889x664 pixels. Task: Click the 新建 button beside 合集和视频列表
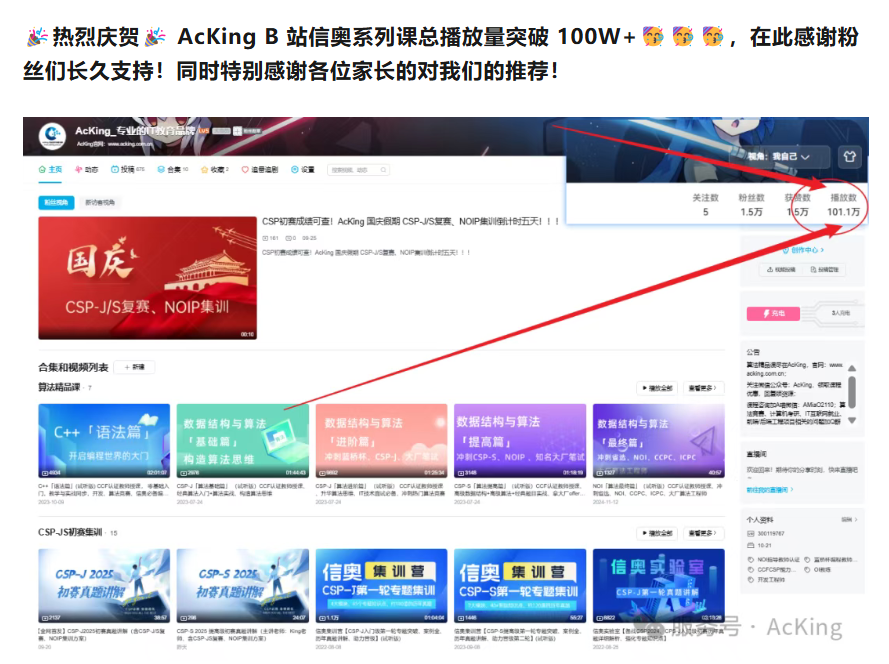[x=134, y=367]
